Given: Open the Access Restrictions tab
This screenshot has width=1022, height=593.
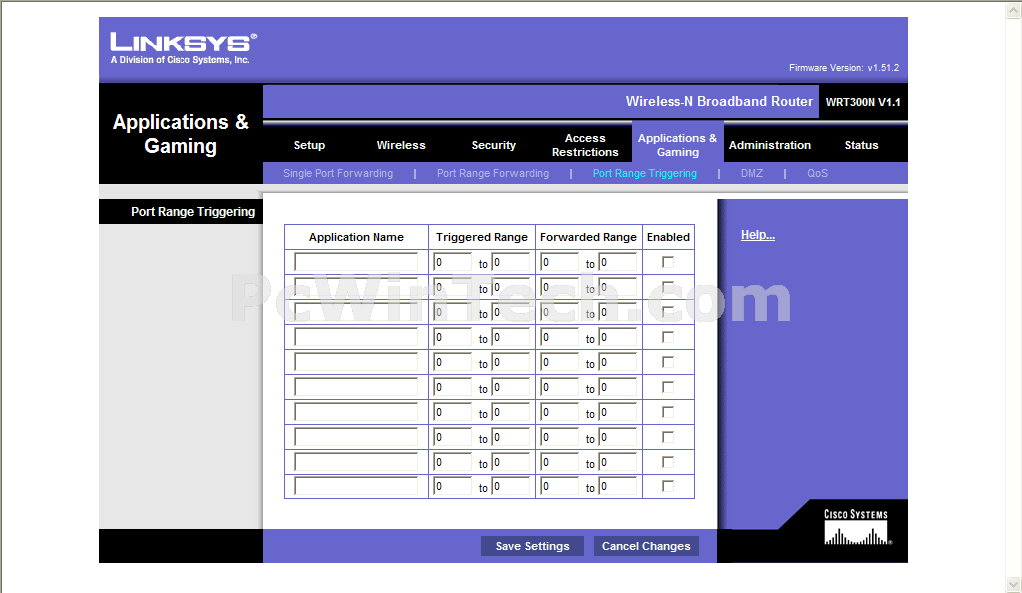Looking at the screenshot, I should (x=585, y=145).
